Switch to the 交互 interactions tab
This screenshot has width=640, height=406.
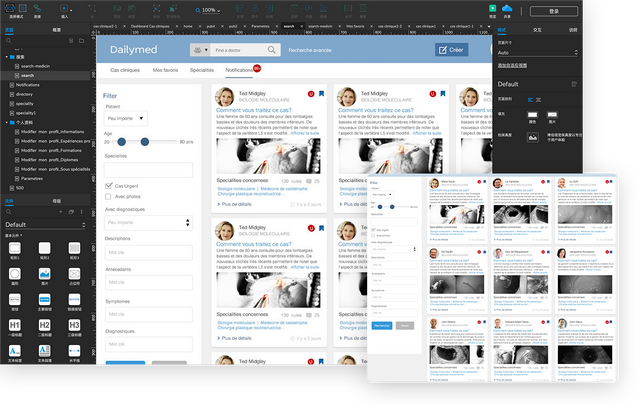click(x=537, y=30)
